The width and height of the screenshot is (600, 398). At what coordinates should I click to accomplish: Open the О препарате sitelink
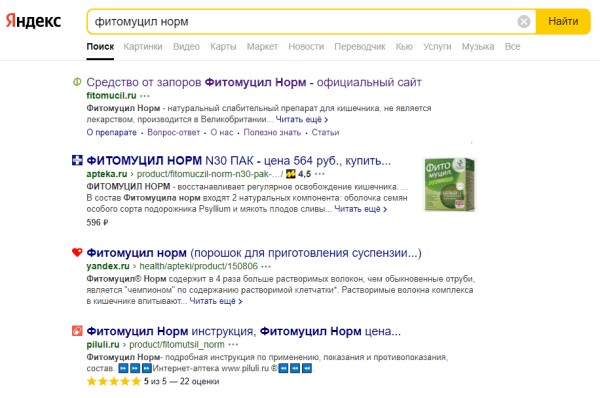[x=111, y=132]
